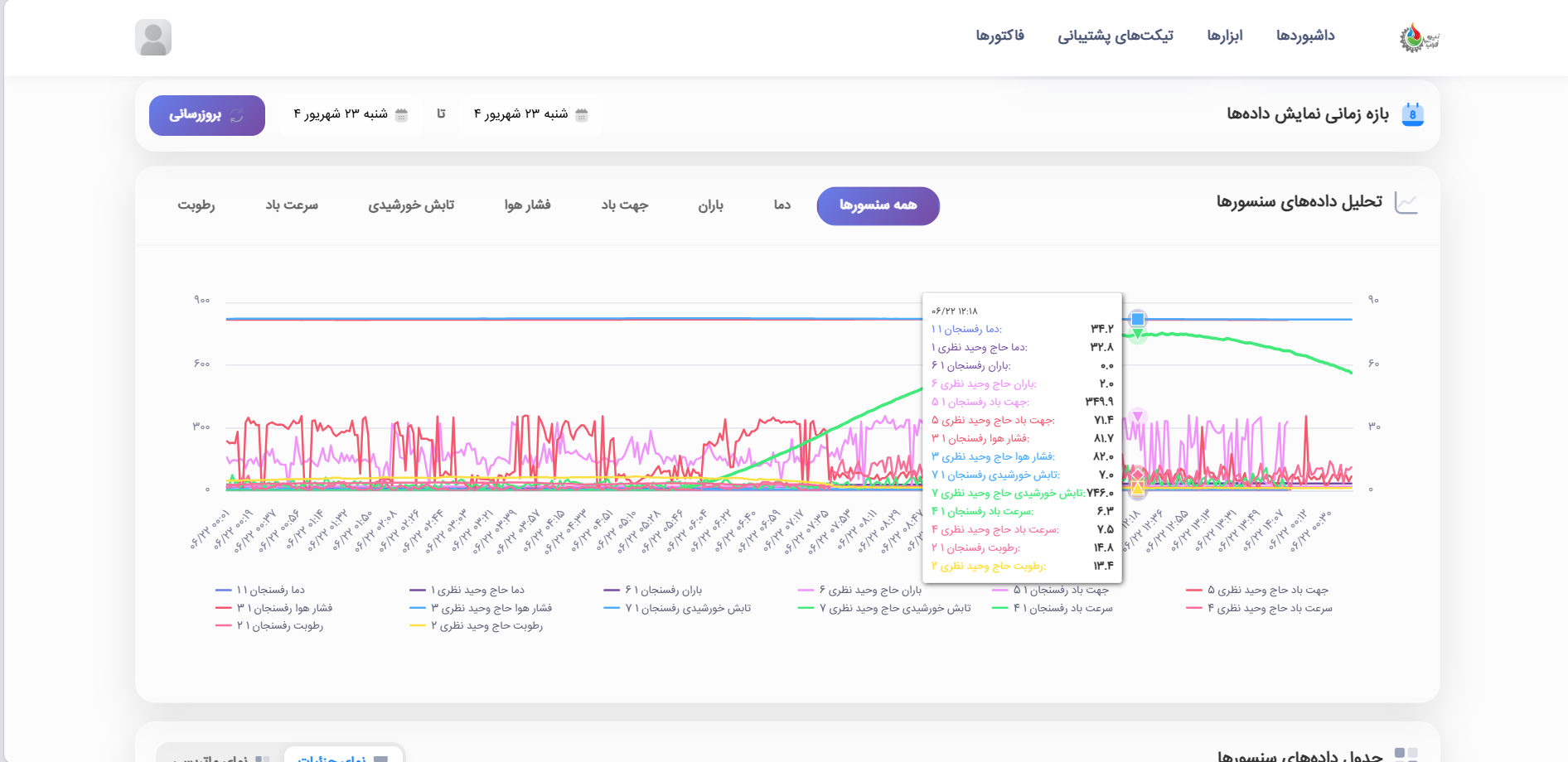
Task: Go to تیکت‌های پشتیبانی page
Action: [1115, 36]
